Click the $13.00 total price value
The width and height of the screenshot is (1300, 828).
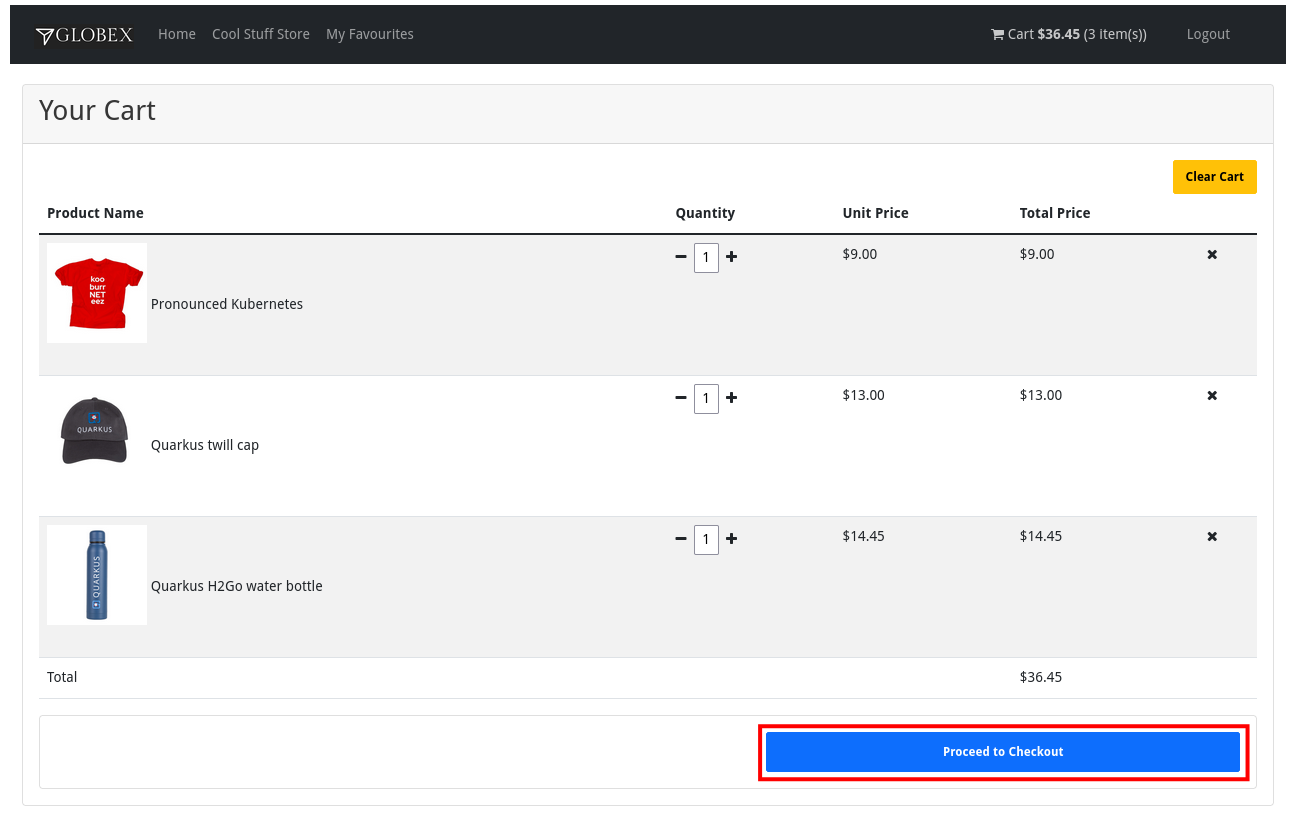pos(1041,395)
